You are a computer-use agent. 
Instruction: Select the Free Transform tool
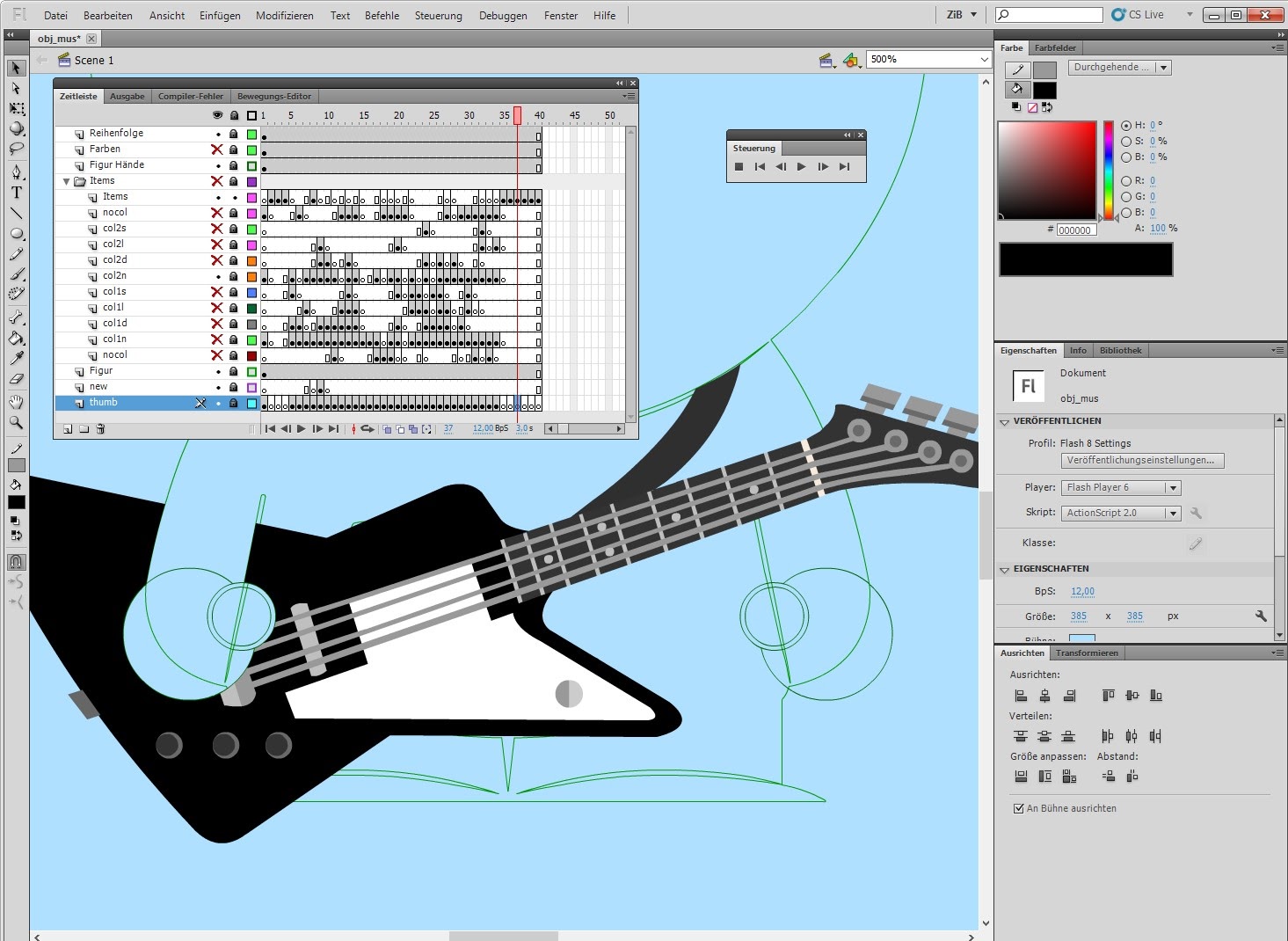pos(16,109)
